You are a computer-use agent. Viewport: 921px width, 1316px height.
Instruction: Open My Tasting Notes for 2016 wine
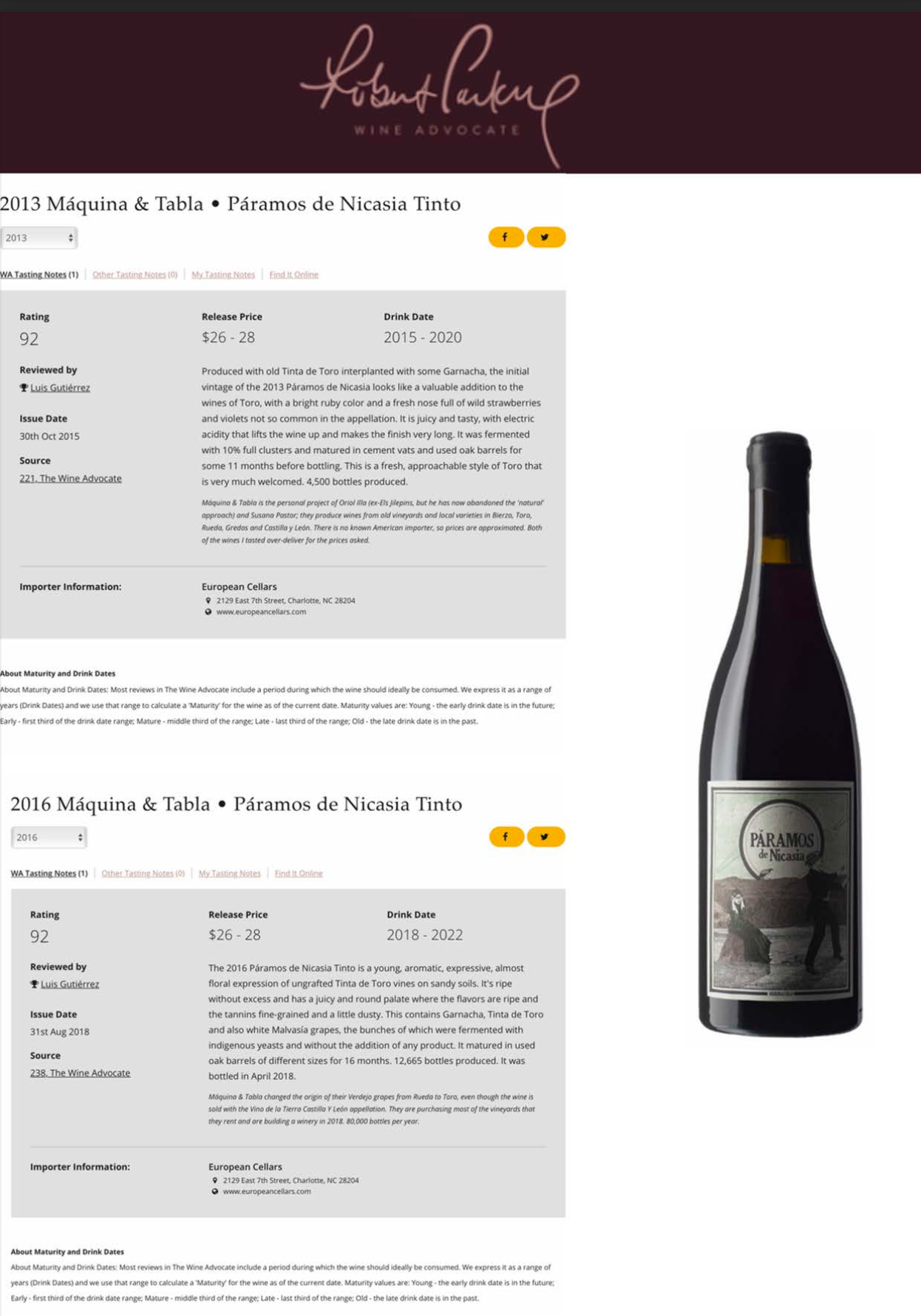[x=230, y=873]
